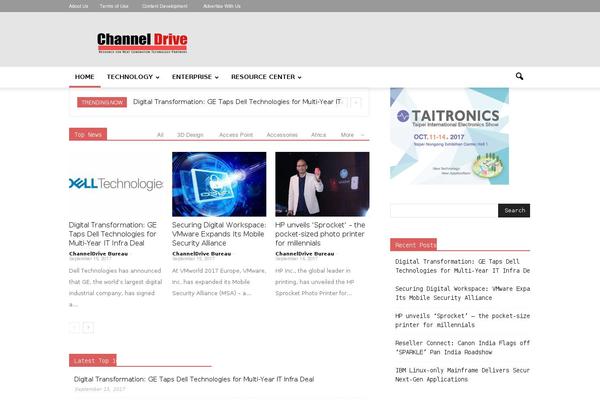Screen dimensions: 600x400
Task: Open the About Us link
Action: click(x=78, y=6)
